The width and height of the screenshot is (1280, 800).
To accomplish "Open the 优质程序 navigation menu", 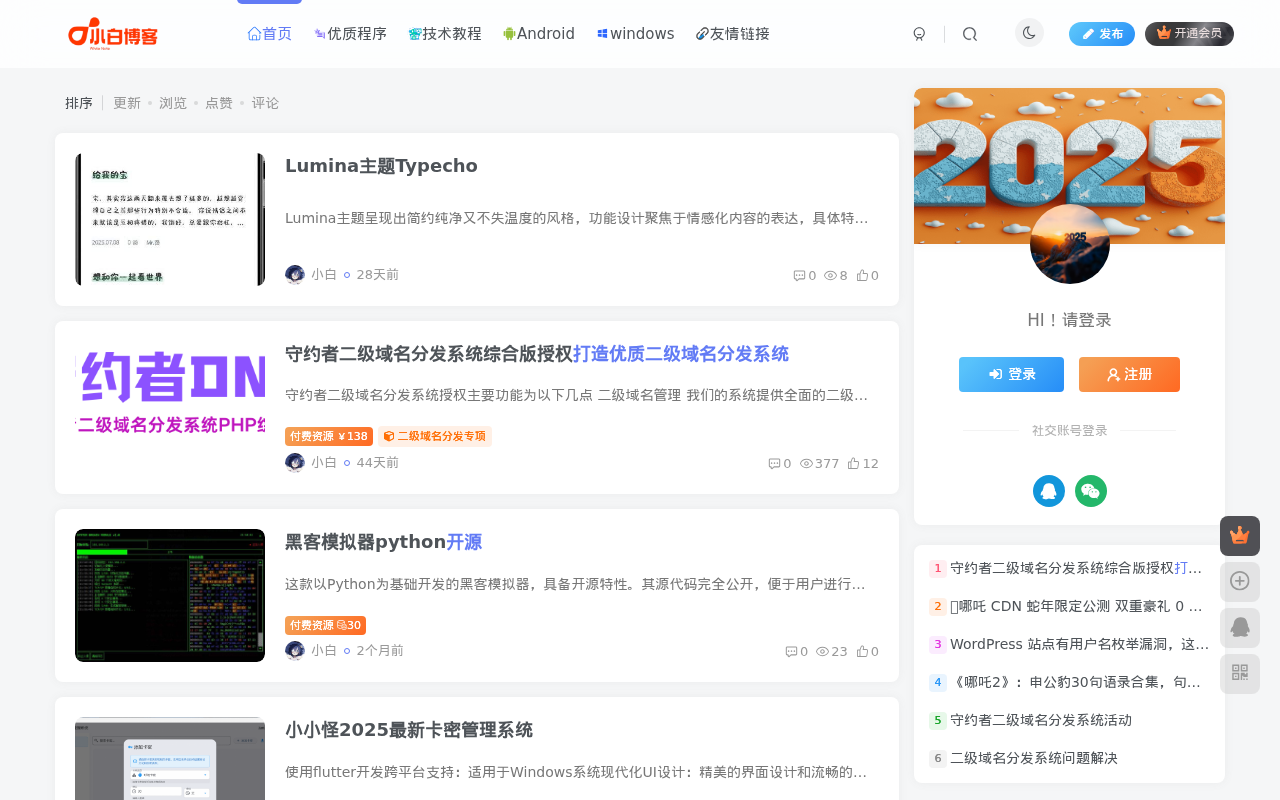I will tap(350, 34).
